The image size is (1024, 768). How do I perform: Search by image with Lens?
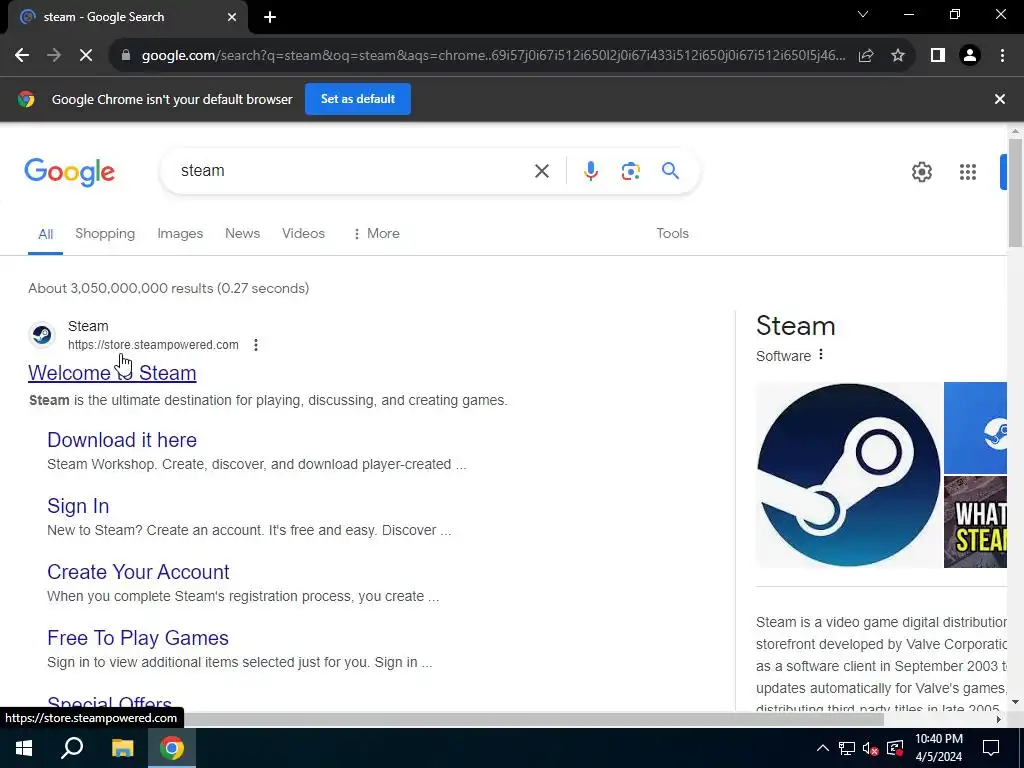click(x=630, y=171)
